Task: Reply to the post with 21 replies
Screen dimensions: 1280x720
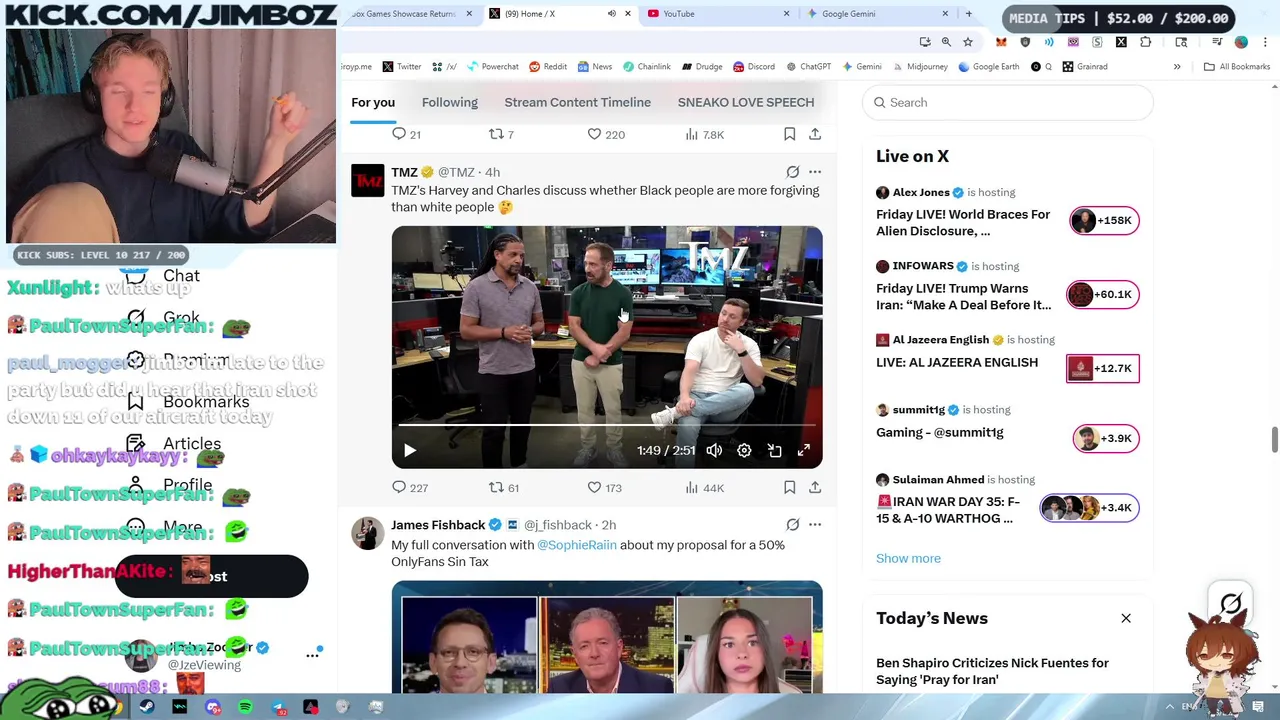Action: click(406, 134)
